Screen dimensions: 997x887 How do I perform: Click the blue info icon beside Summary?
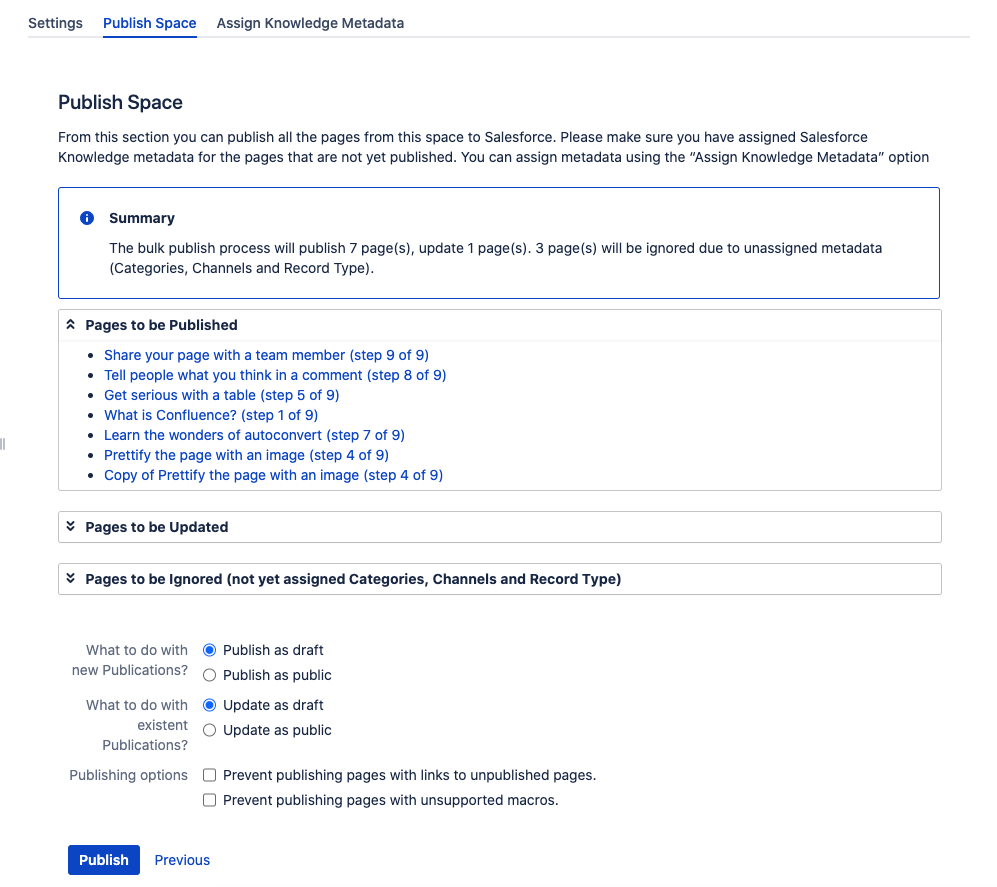(87, 218)
